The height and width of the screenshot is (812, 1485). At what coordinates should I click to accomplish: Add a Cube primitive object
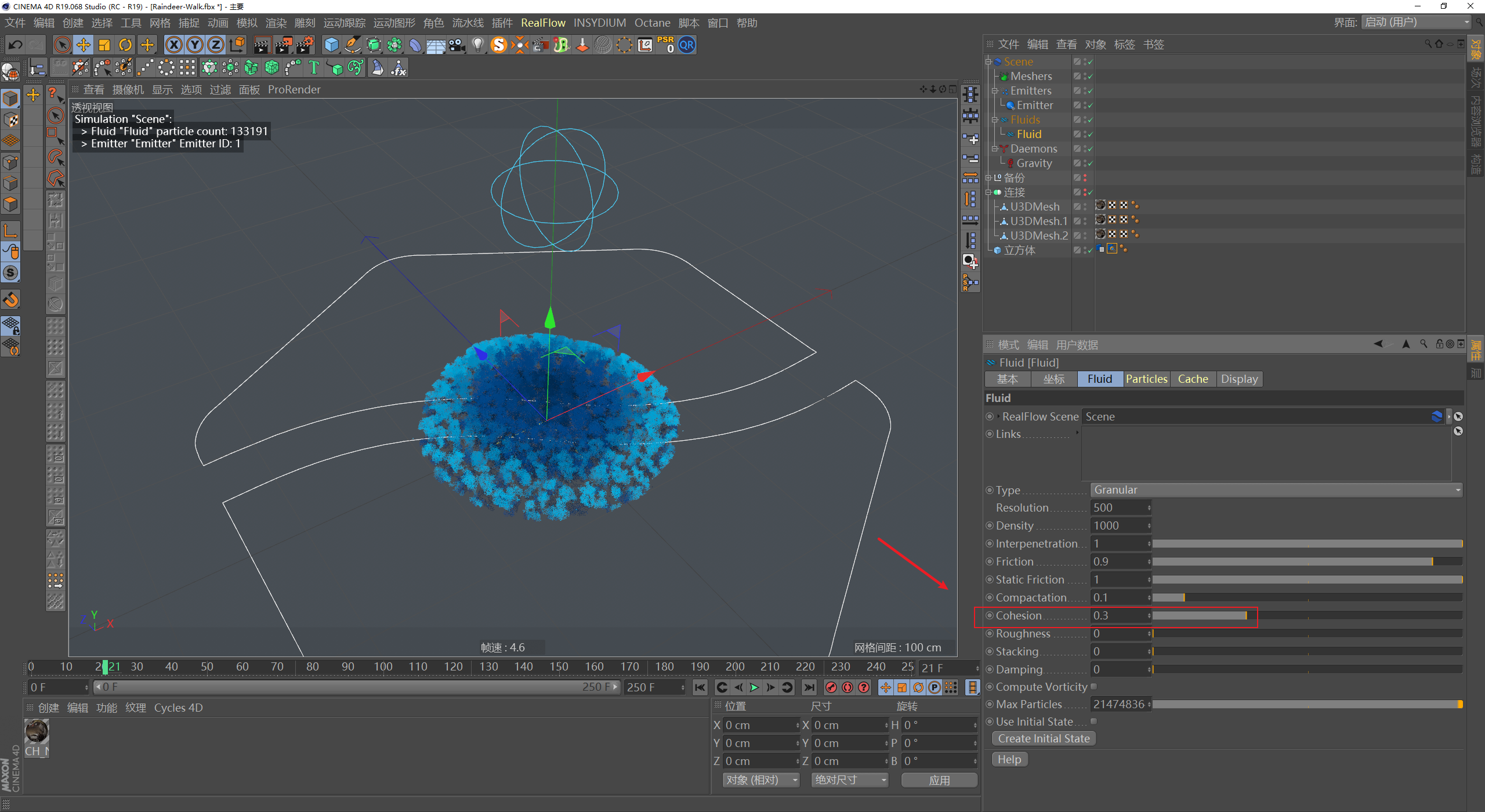pyautogui.click(x=331, y=45)
